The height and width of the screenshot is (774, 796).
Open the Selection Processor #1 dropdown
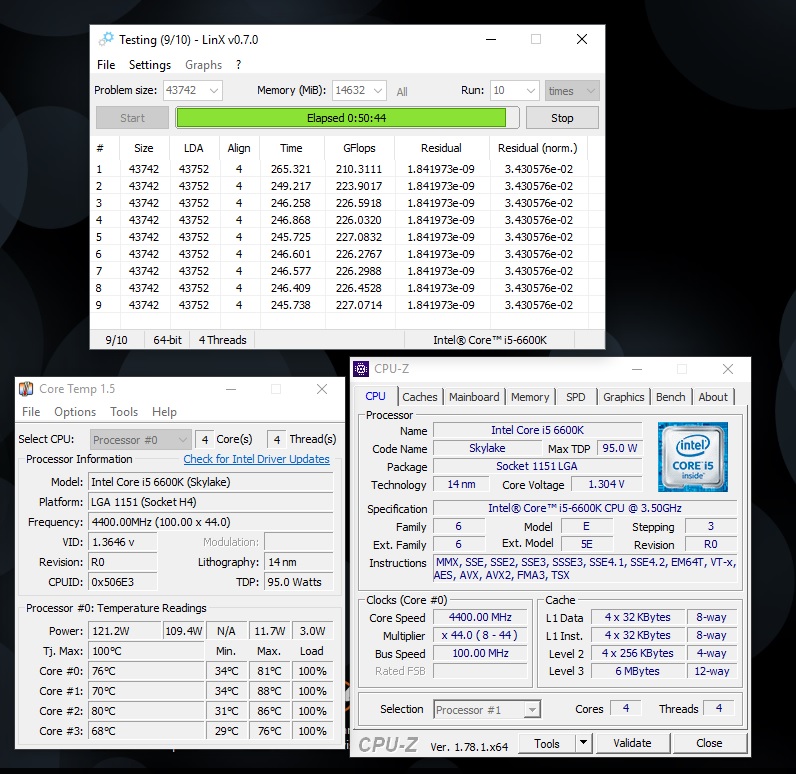487,710
